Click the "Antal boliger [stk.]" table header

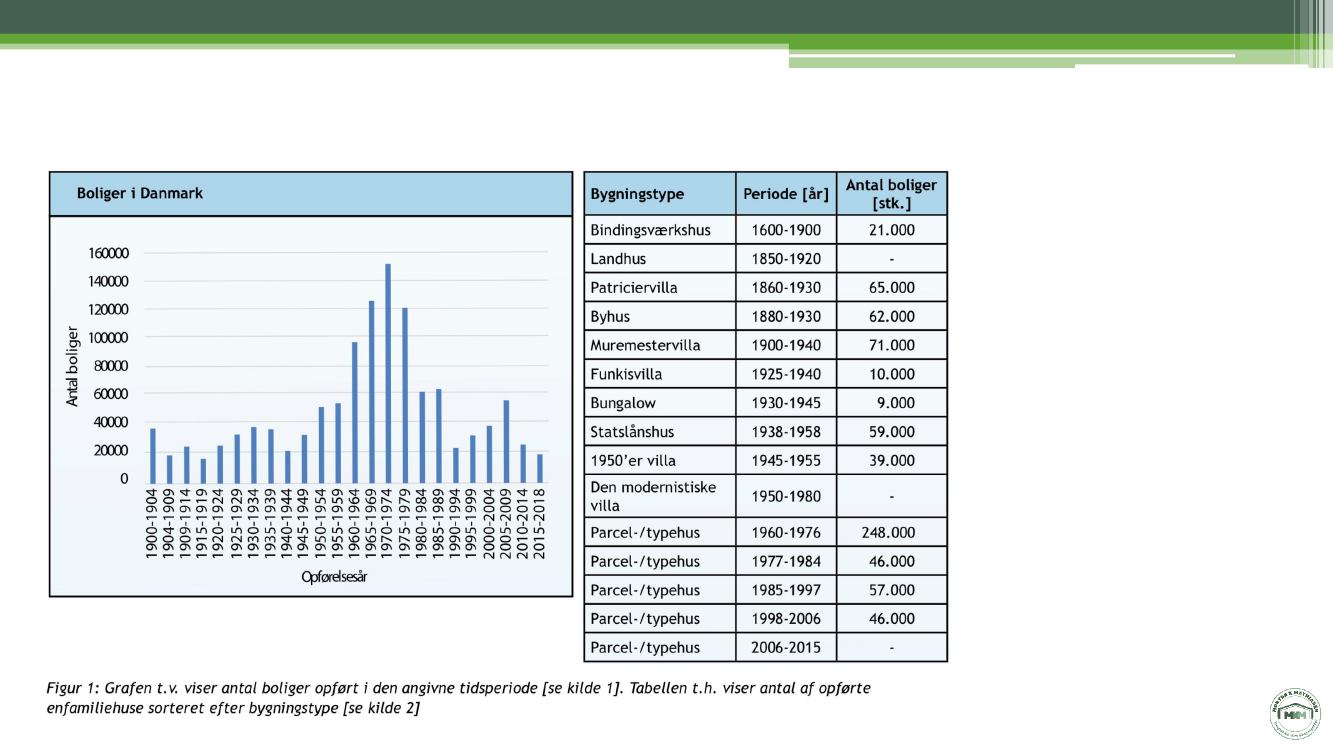pos(891,193)
